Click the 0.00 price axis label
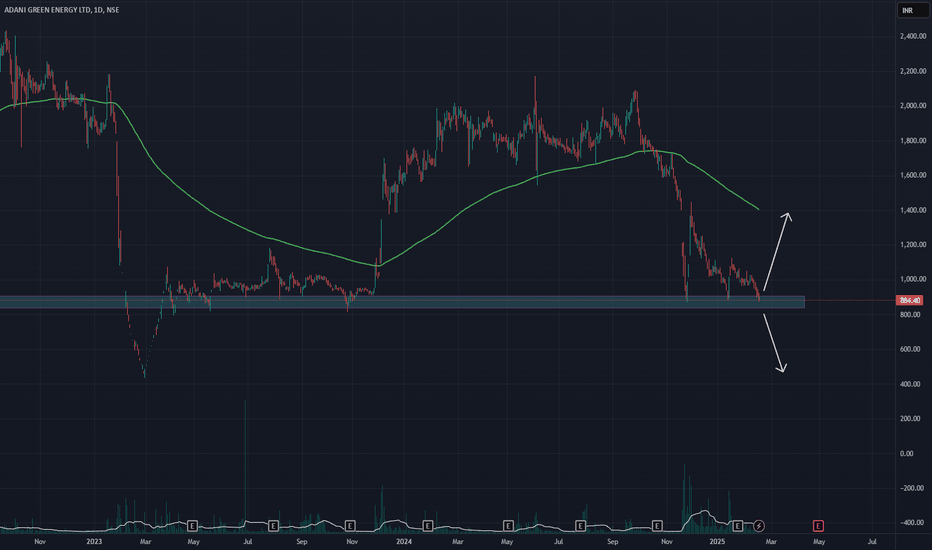This screenshot has height=550, width=932. (x=907, y=454)
